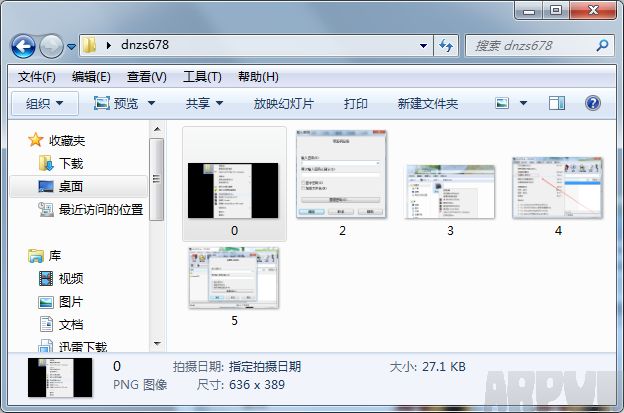The width and height of the screenshot is (624, 413).
Task: Click PNG 图像 file type text
Action: click(x=140, y=385)
